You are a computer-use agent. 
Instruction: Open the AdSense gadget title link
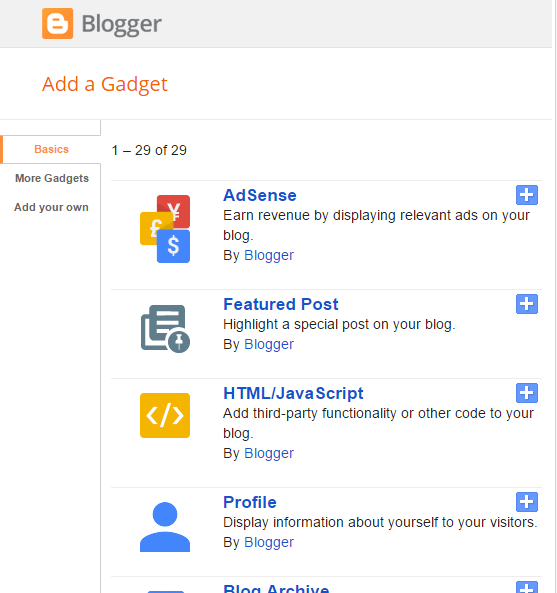[260, 196]
